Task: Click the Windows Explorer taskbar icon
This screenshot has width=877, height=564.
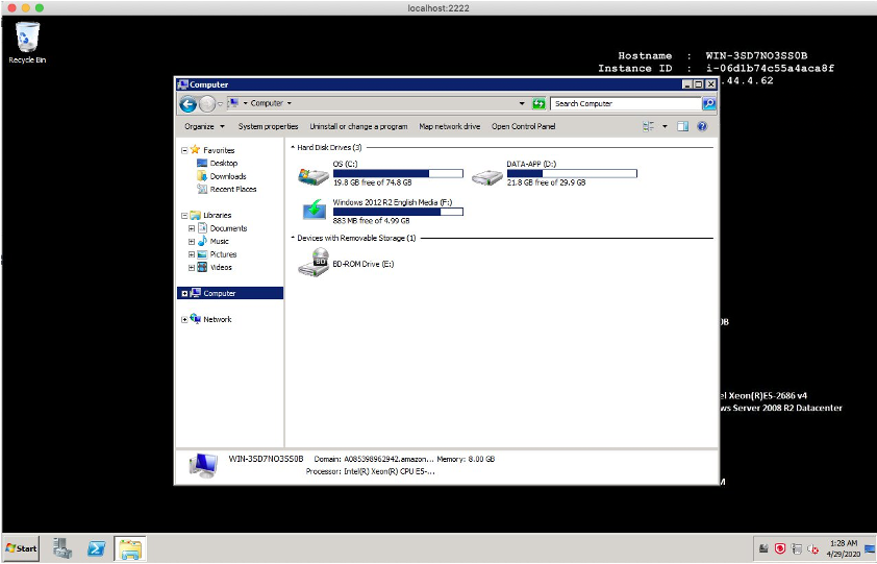Action: tap(130, 549)
